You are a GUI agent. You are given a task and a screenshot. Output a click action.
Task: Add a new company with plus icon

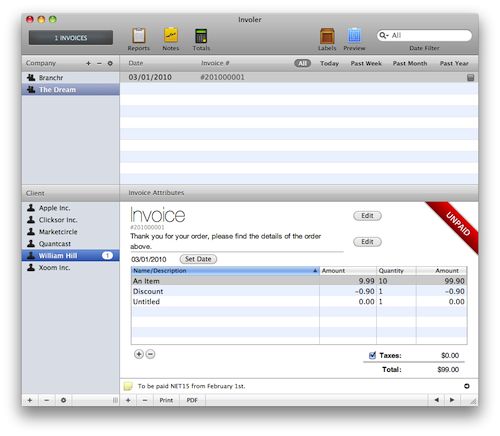[88, 63]
